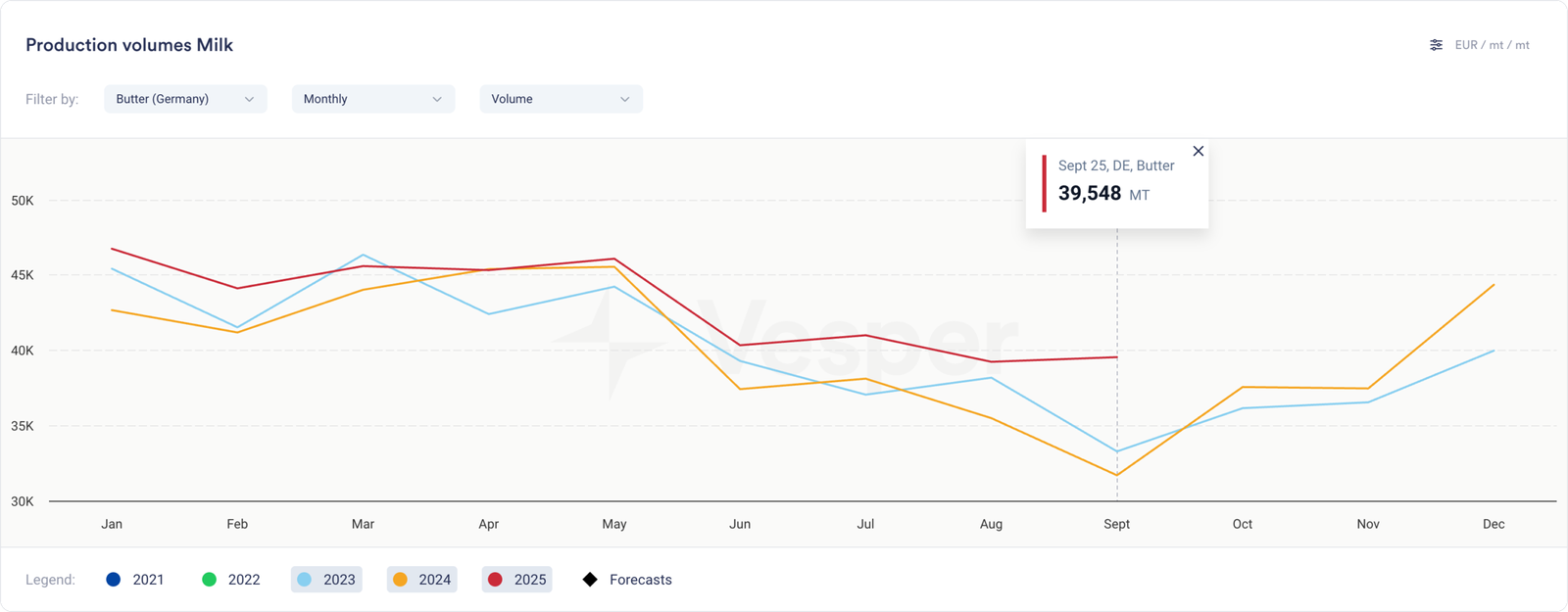
Task: Enable the 2021 series label
Action: [x=148, y=580]
